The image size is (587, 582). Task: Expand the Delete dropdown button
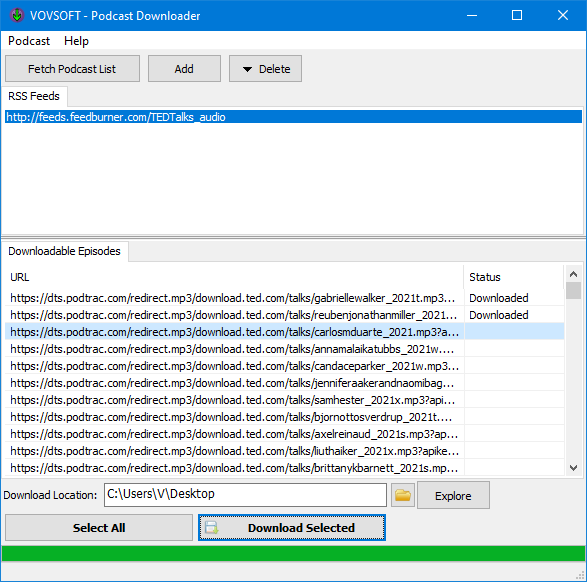pos(265,69)
